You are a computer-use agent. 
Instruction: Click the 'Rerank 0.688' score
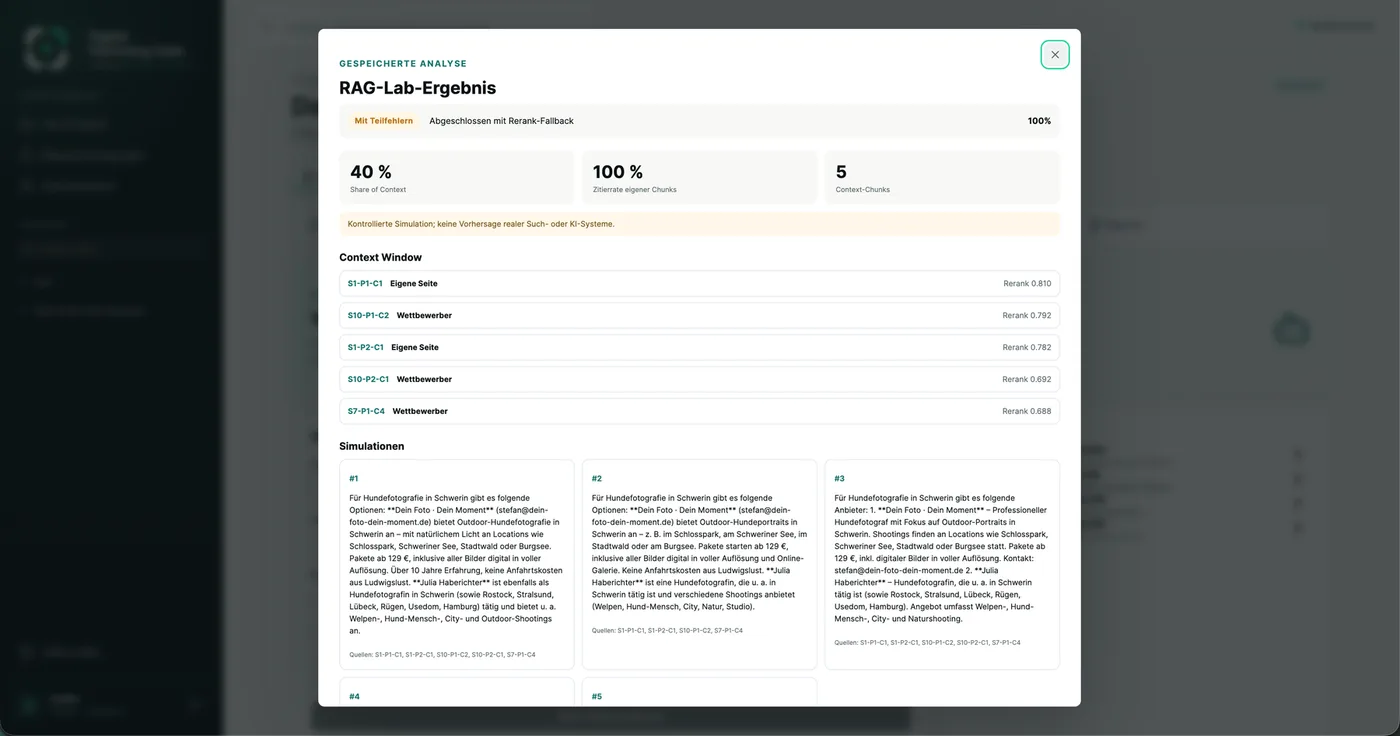(x=1027, y=411)
